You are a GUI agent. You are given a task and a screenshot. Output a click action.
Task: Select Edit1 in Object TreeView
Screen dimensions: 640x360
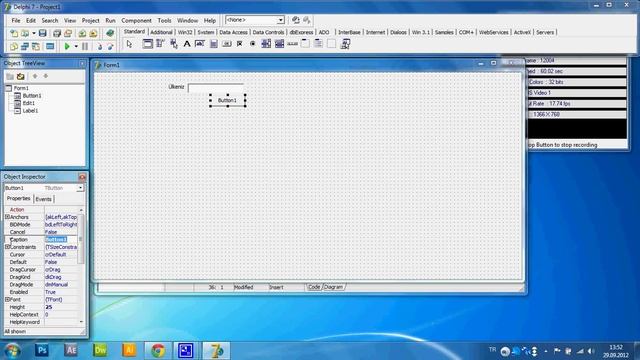coord(29,103)
